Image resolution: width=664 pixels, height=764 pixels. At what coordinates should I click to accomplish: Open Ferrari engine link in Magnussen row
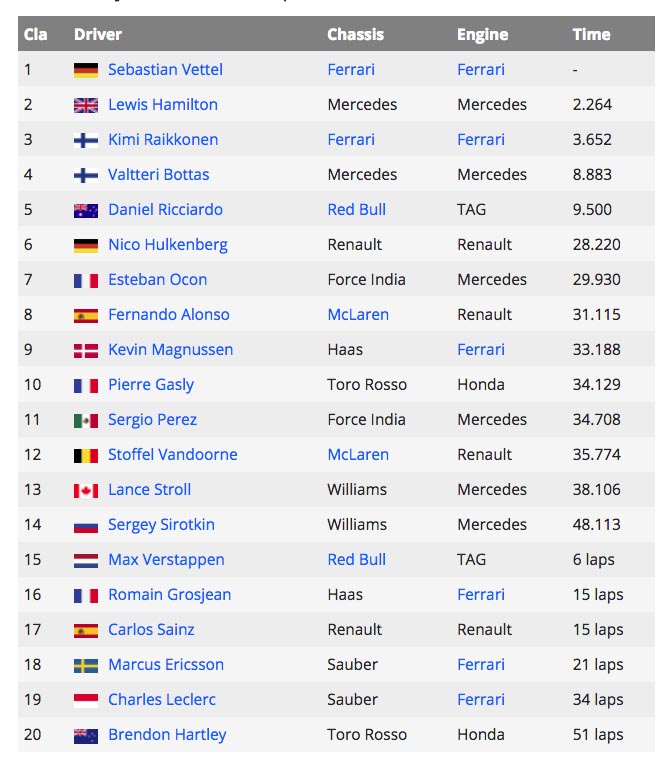[x=481, y=350]
